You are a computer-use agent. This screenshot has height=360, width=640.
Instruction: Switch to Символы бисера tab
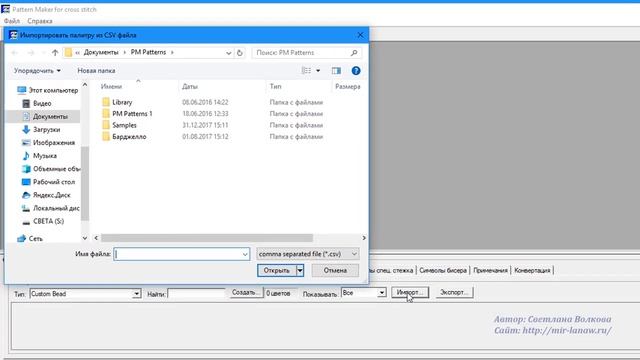(443, 270)
